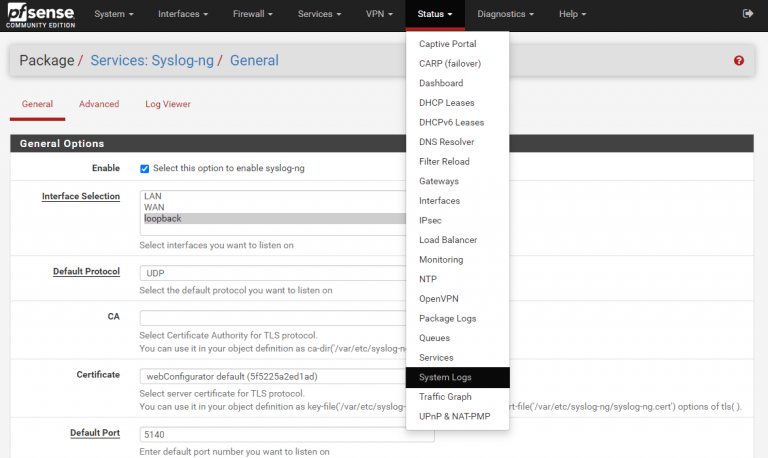Select LAN in Interface Selection list
The width and height of the screenshot is (768, 458).
point(152,196)
